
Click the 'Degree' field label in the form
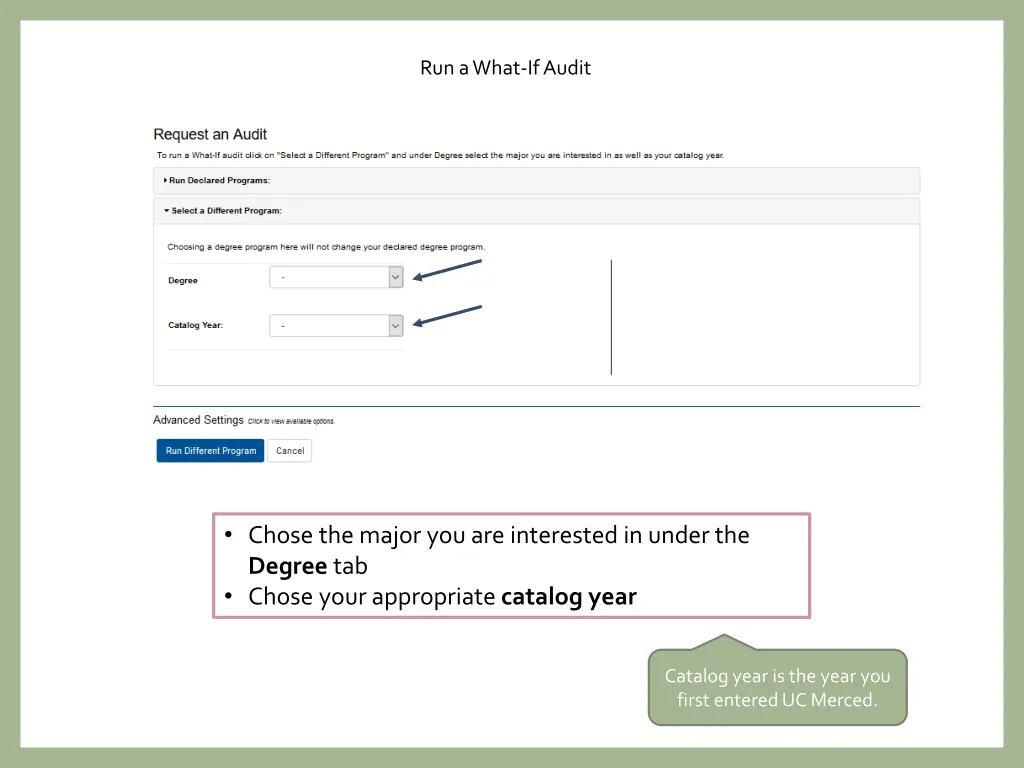(x=183, y=281)
